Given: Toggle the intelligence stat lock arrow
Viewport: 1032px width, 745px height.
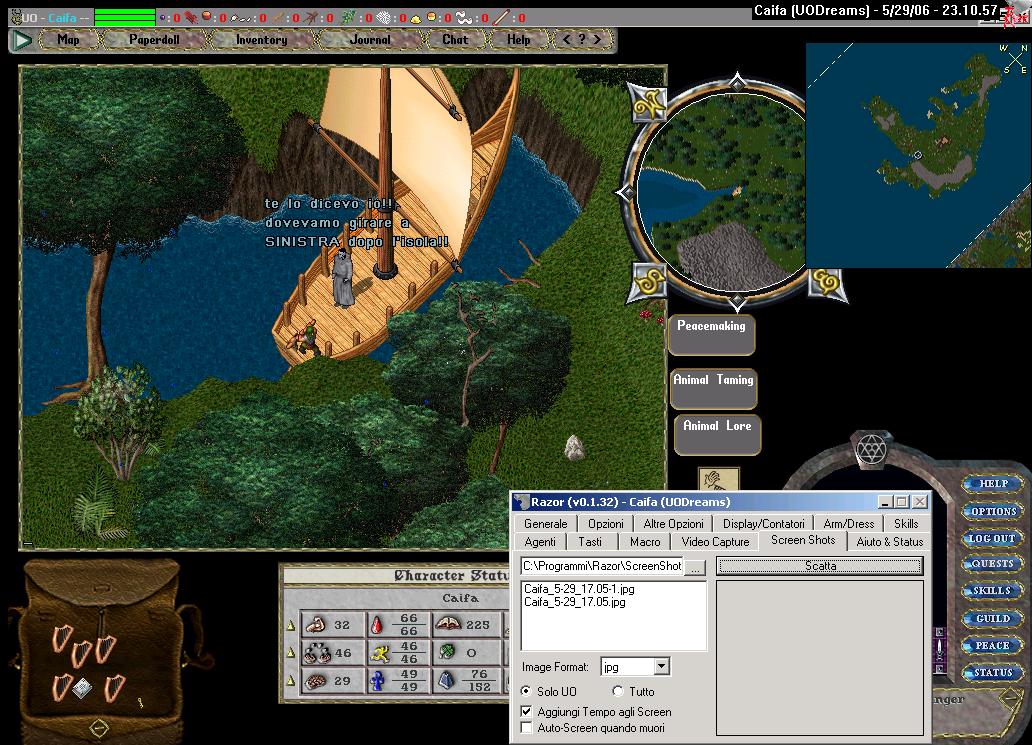Looking at the screenshot, I should 291,681.
